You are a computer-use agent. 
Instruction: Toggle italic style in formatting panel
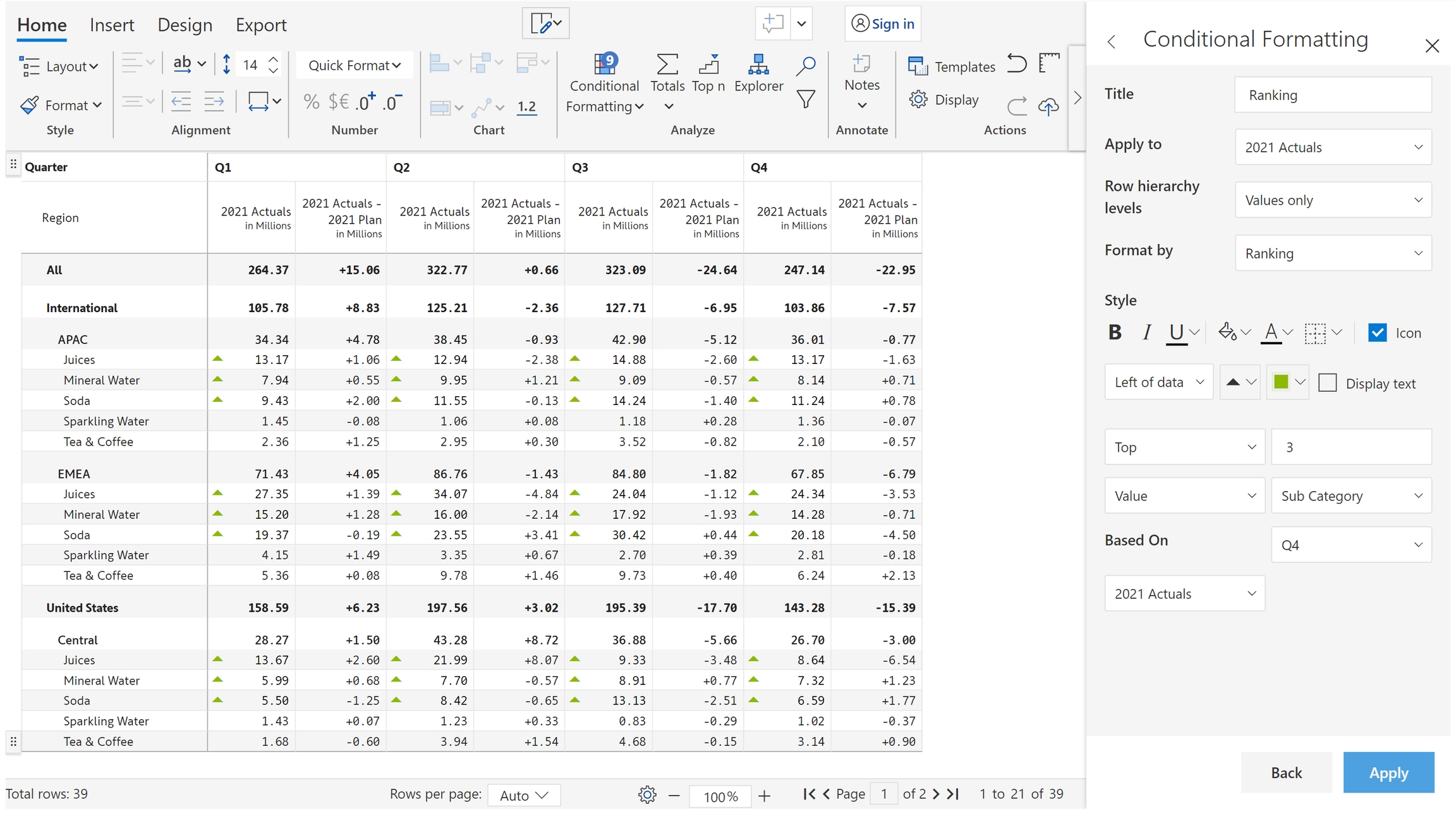coord(1146,332)
